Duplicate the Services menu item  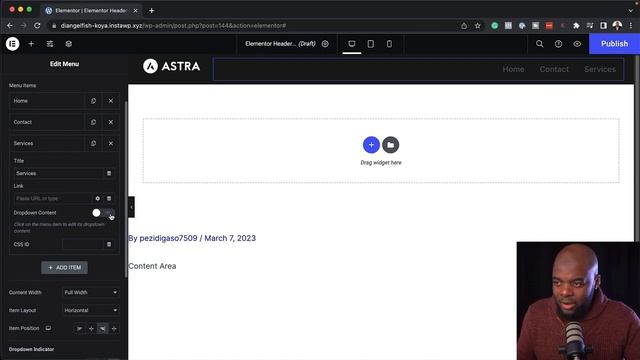93,143
